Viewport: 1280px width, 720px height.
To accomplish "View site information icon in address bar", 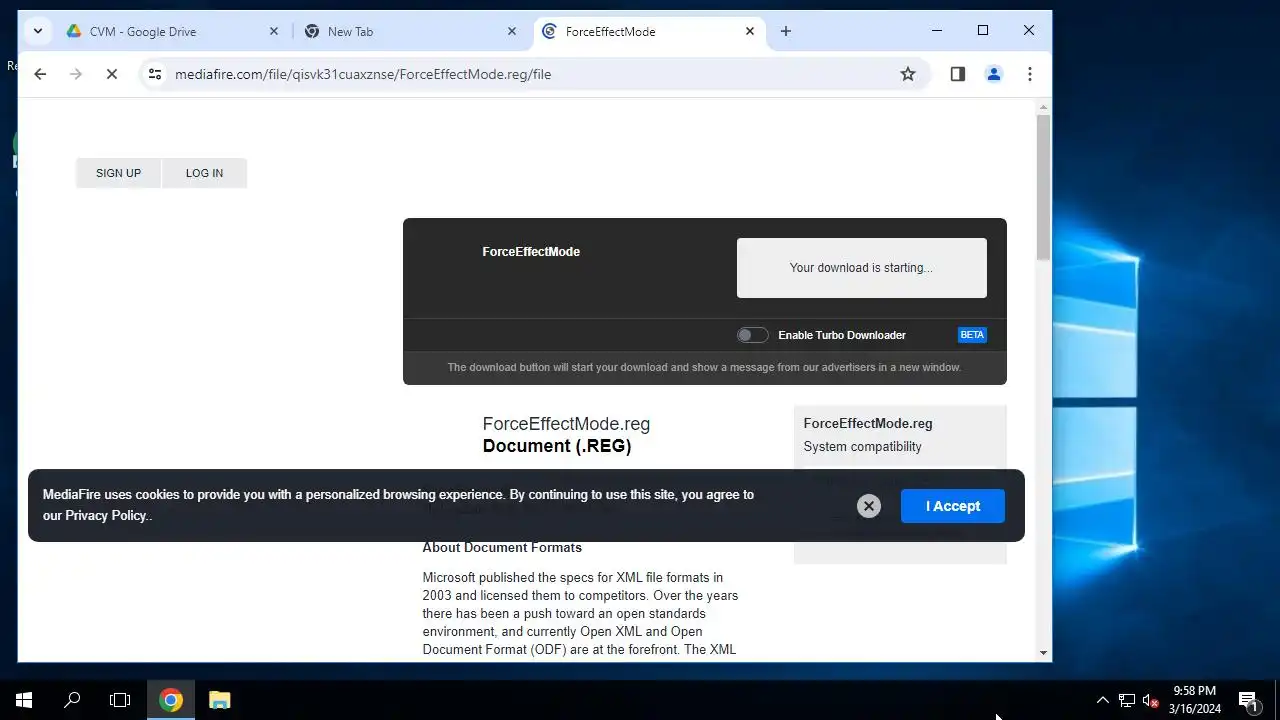I will point(155,74).
